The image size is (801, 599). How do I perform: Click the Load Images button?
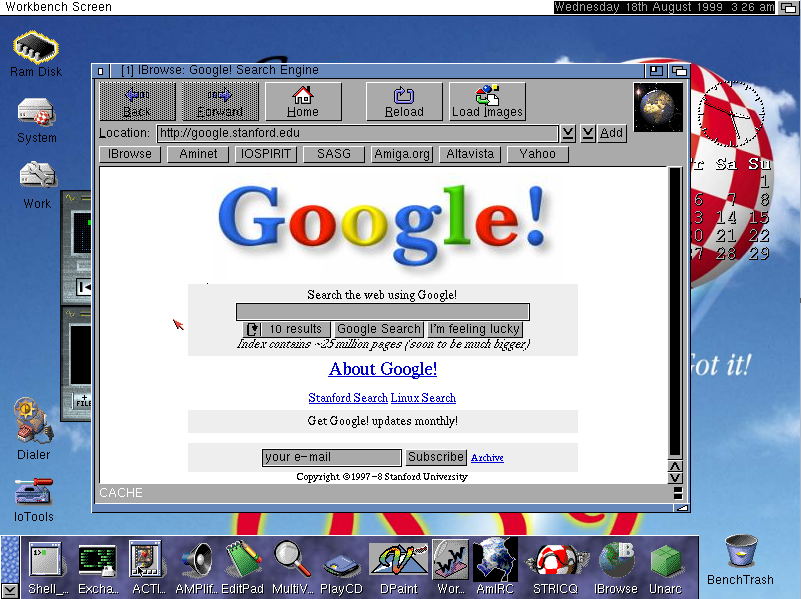click(487, 102)
